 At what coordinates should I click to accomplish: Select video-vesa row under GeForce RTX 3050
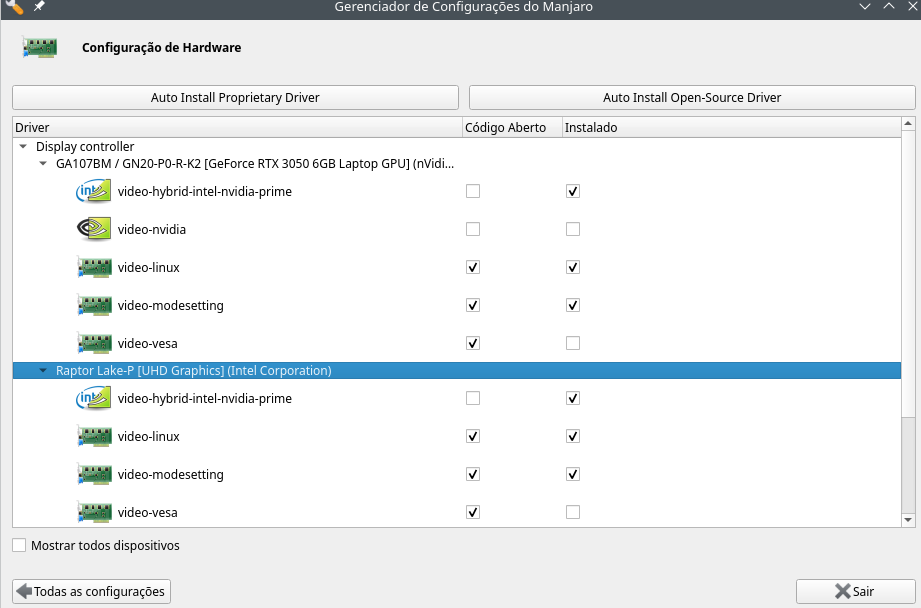click(x=456, y=343)
